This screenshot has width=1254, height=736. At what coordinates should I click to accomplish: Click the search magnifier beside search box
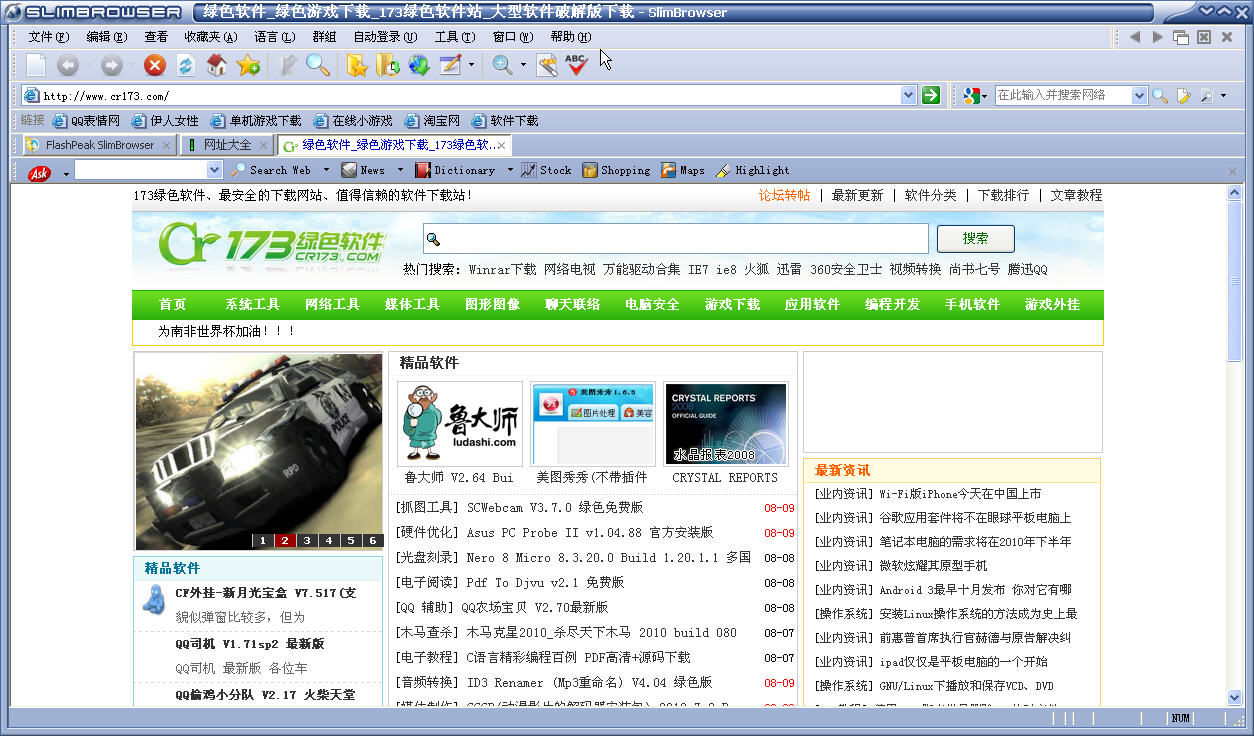pos(1160,96)
